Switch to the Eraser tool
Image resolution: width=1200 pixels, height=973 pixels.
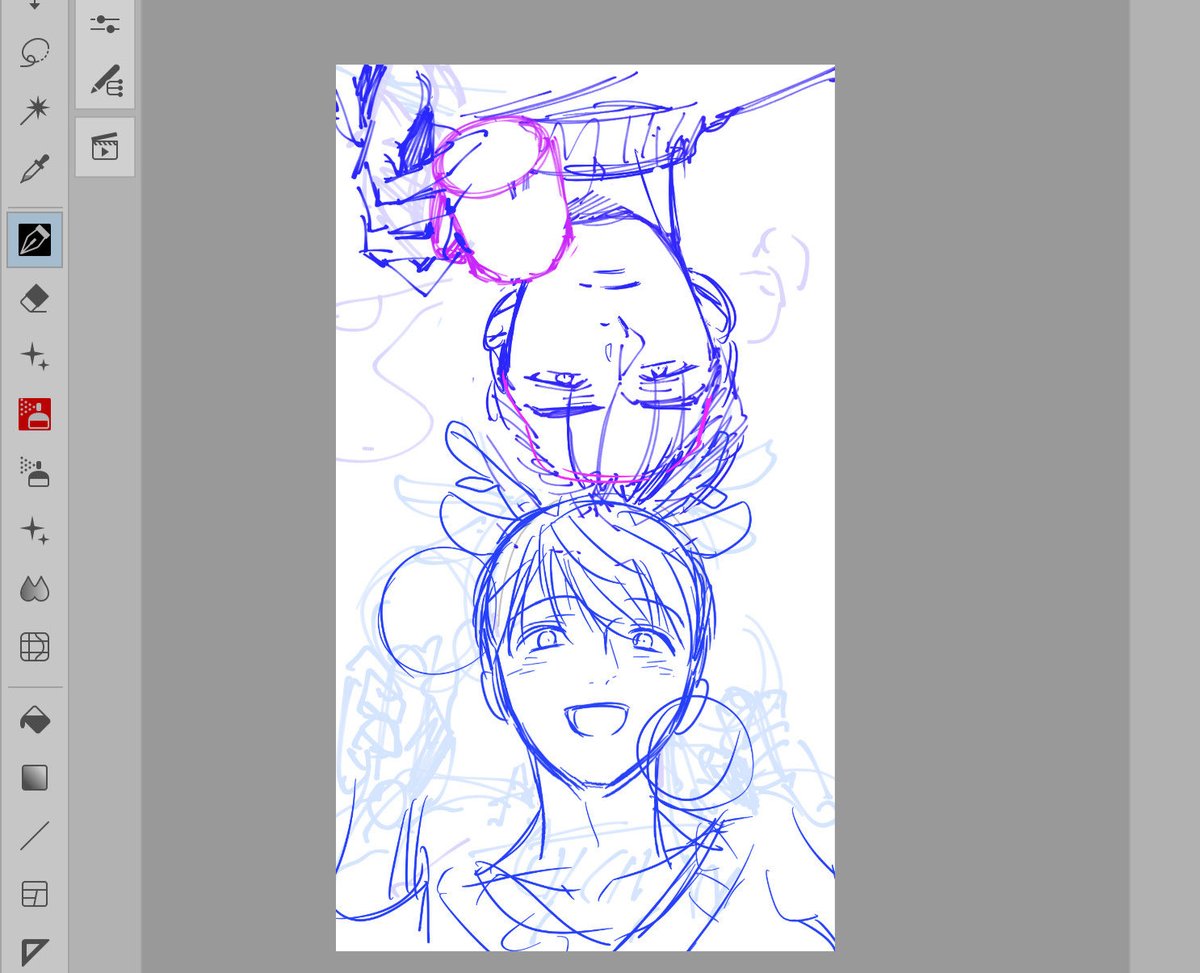35,298
